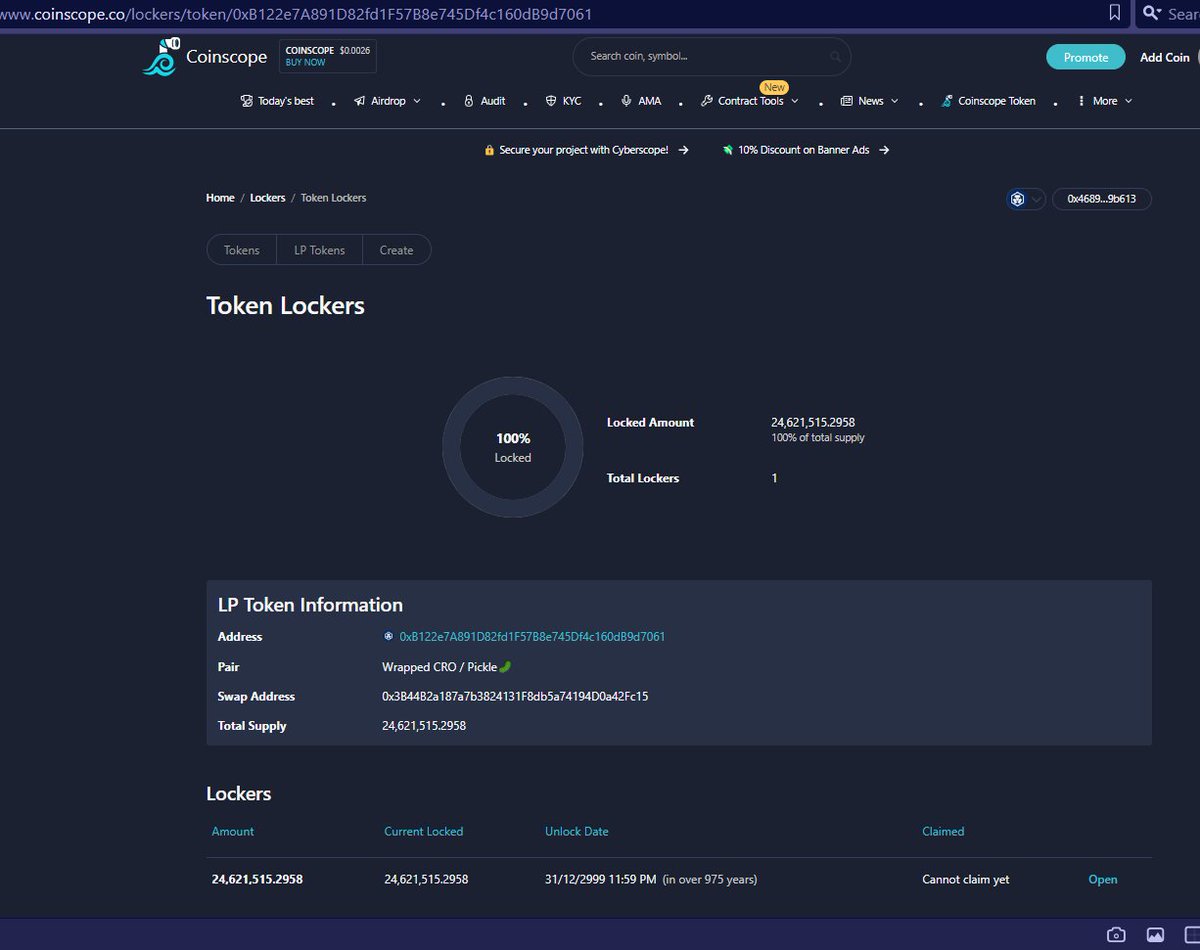Image resolution: width=1200 pixels, height=950 pixels.
Task: Click the lock icon beside Cyberscope banner
Action: 489,150
